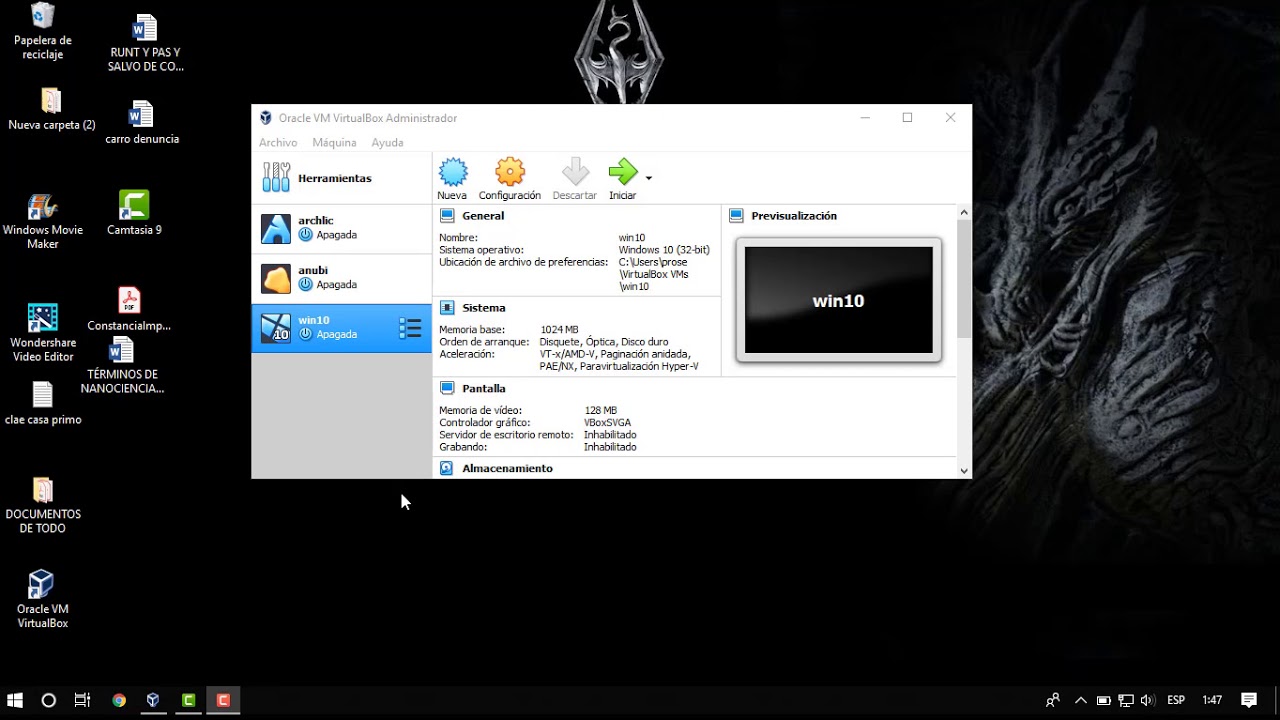Click the win10 preview thumbnail
The image size is (1280, 720).
click(839, 300)
